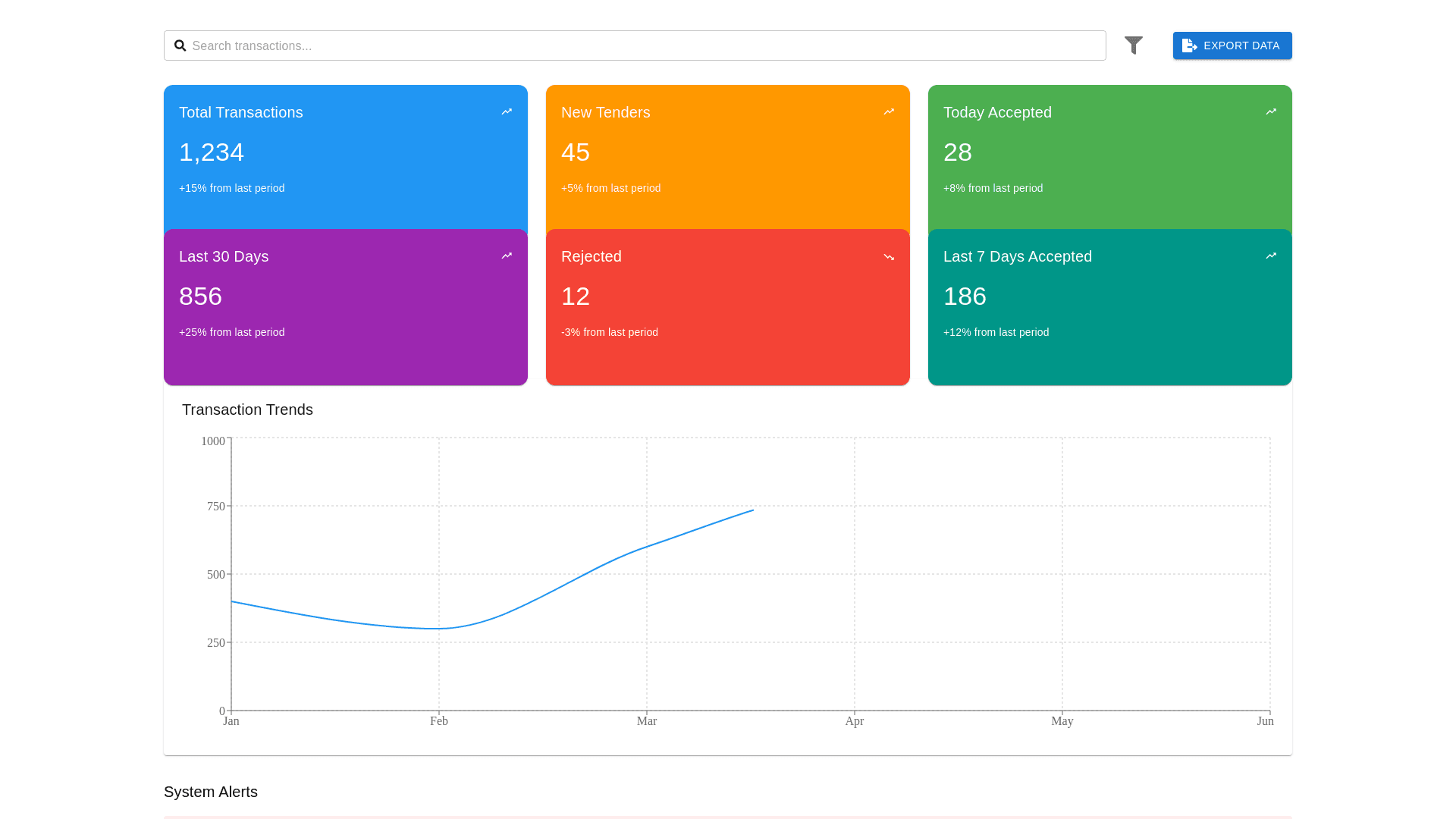Click the trend-up icon on Total Transactions card
1456x819 pixels.
coord(507,111)
